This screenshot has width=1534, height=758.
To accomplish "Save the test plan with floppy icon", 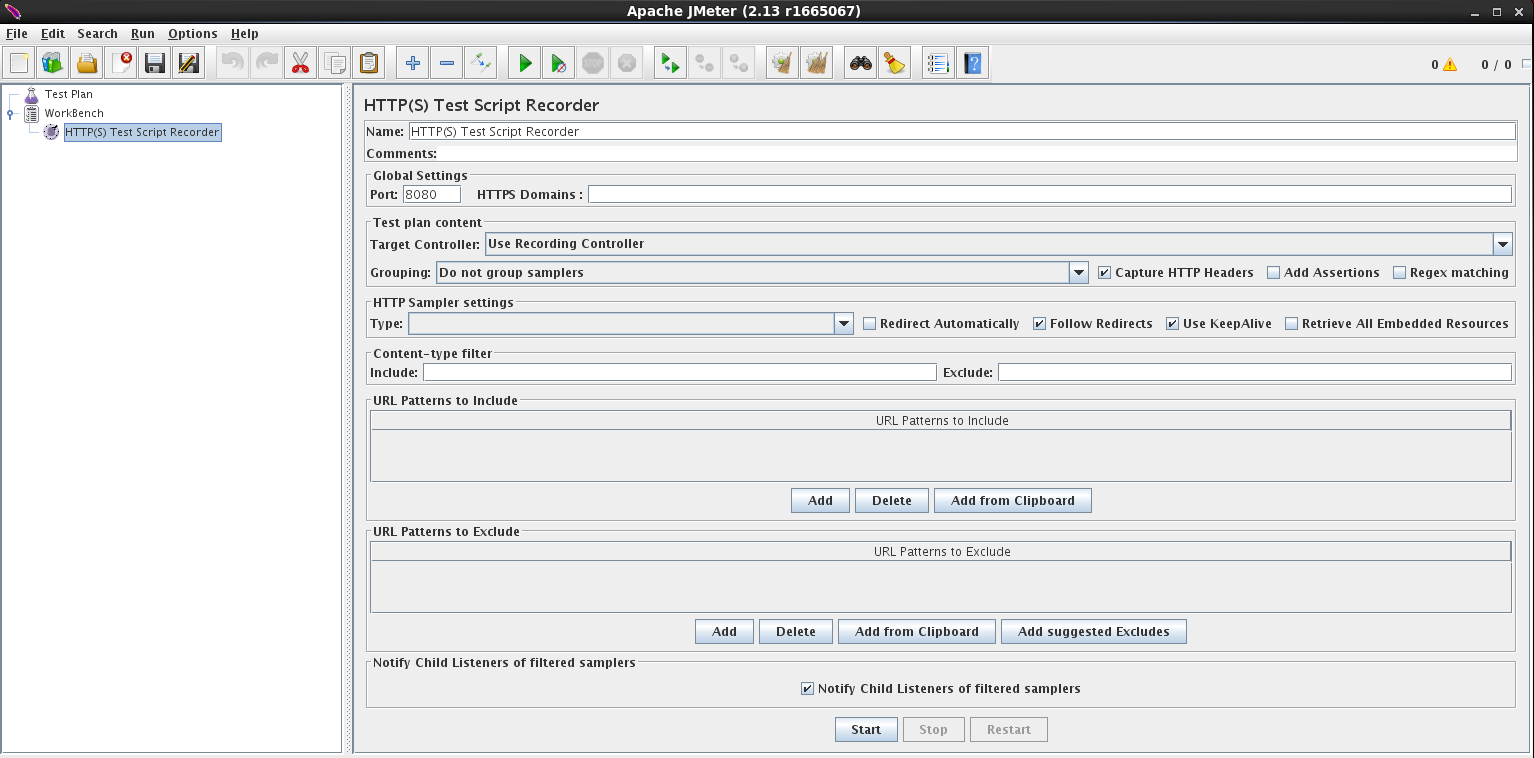I will (x=155, y=63).
